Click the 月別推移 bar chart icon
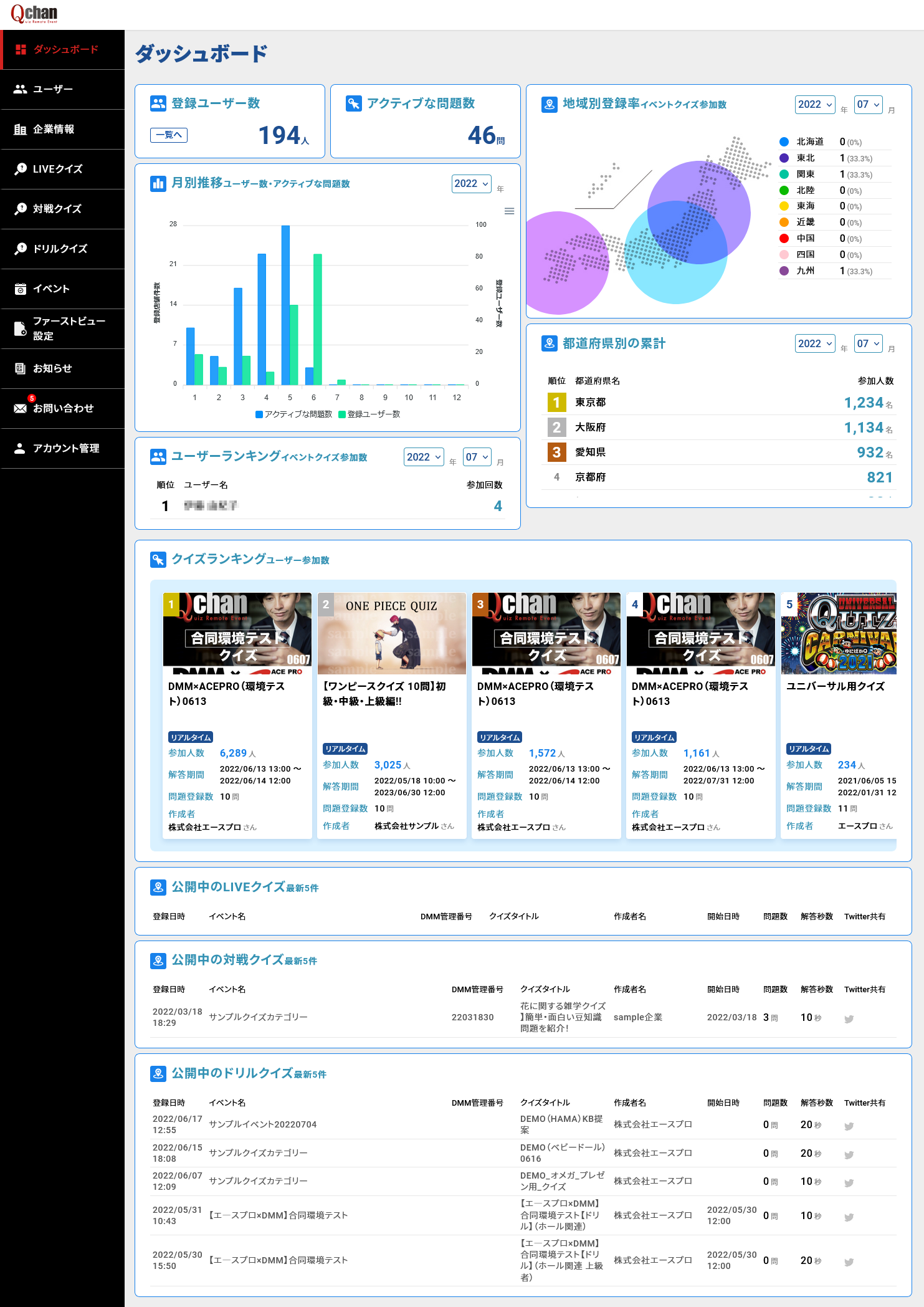Image resolution: width=924 pixels, height=1307 pixels. pos(158,183)
